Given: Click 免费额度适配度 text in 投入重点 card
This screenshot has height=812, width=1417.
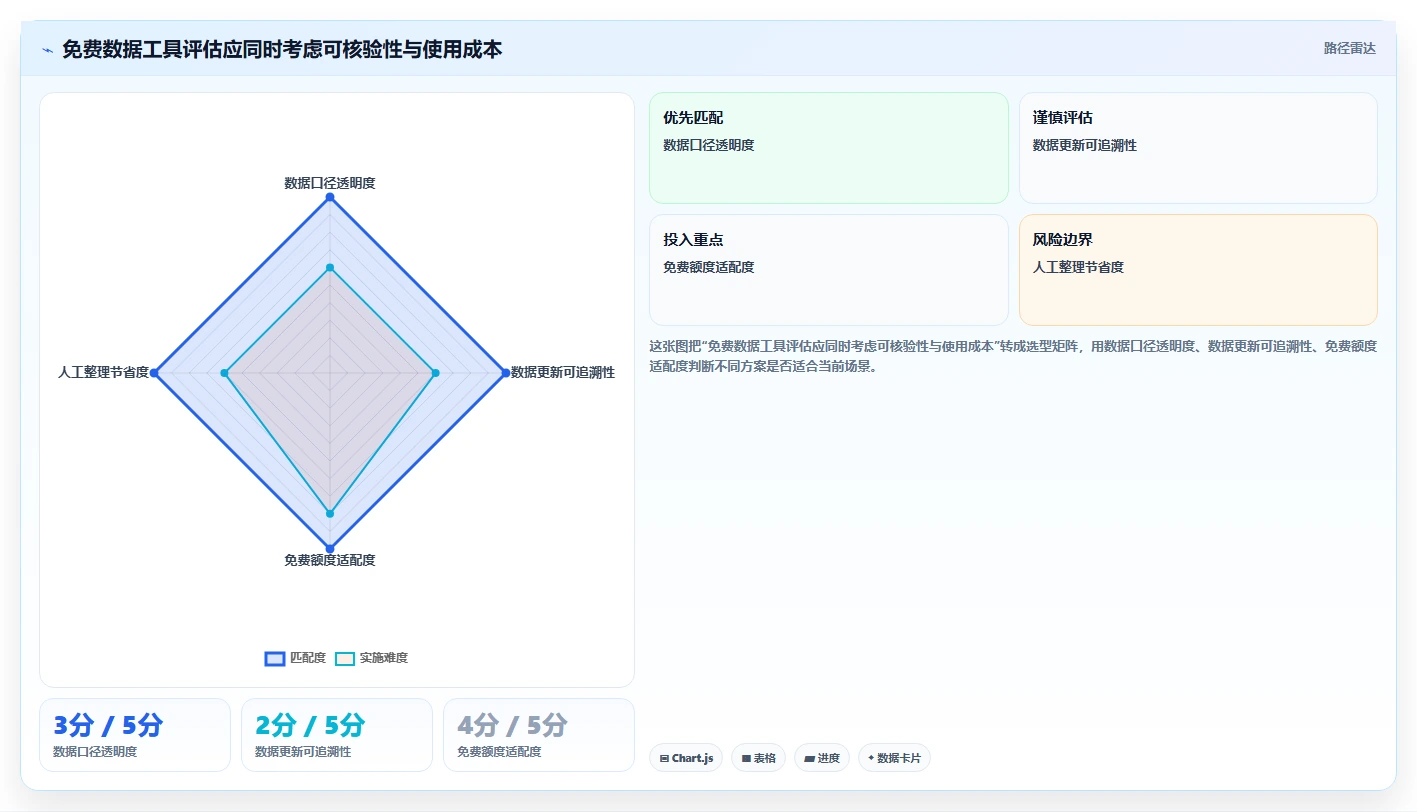Looking at the screenshot, I should 709,267.
